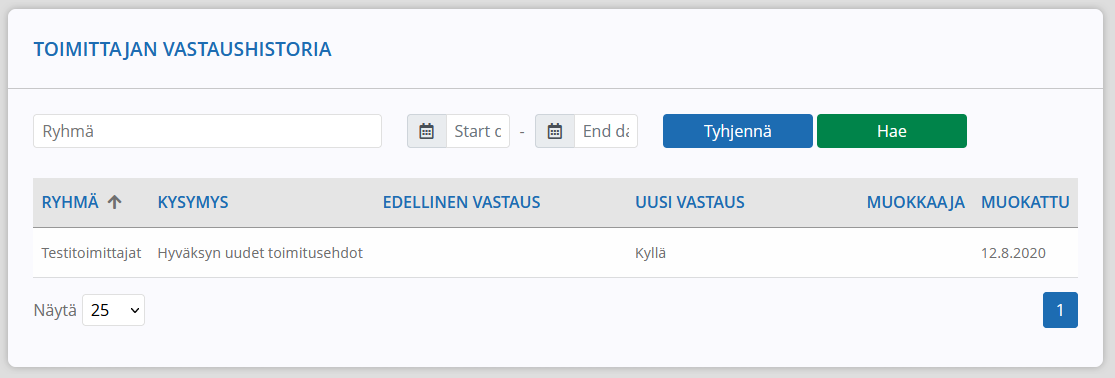The width and height of the screenshot is (1115, 378).
Task: Sort by the Kysymys column header
Action: (193, 202)
